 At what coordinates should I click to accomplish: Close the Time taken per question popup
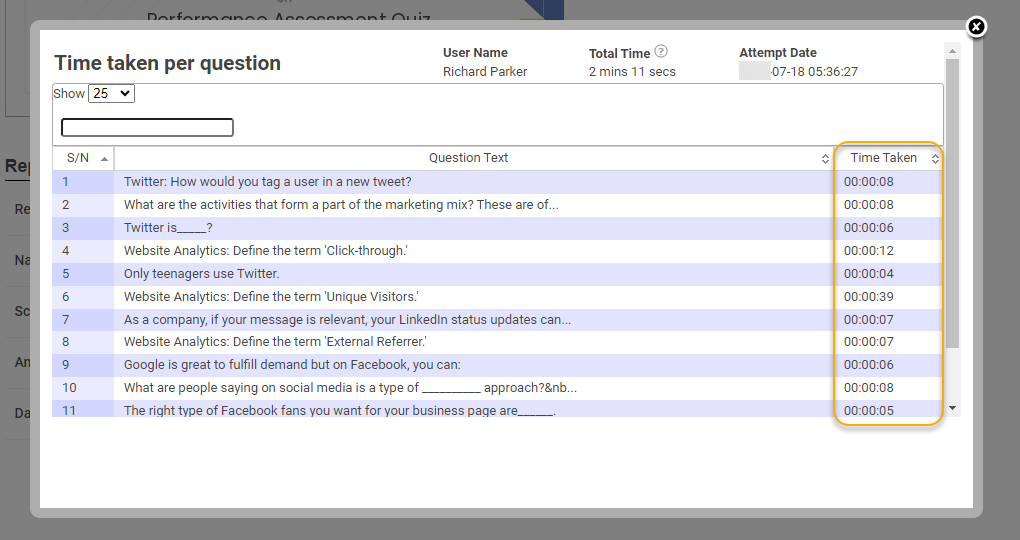(x=977, y=27)
